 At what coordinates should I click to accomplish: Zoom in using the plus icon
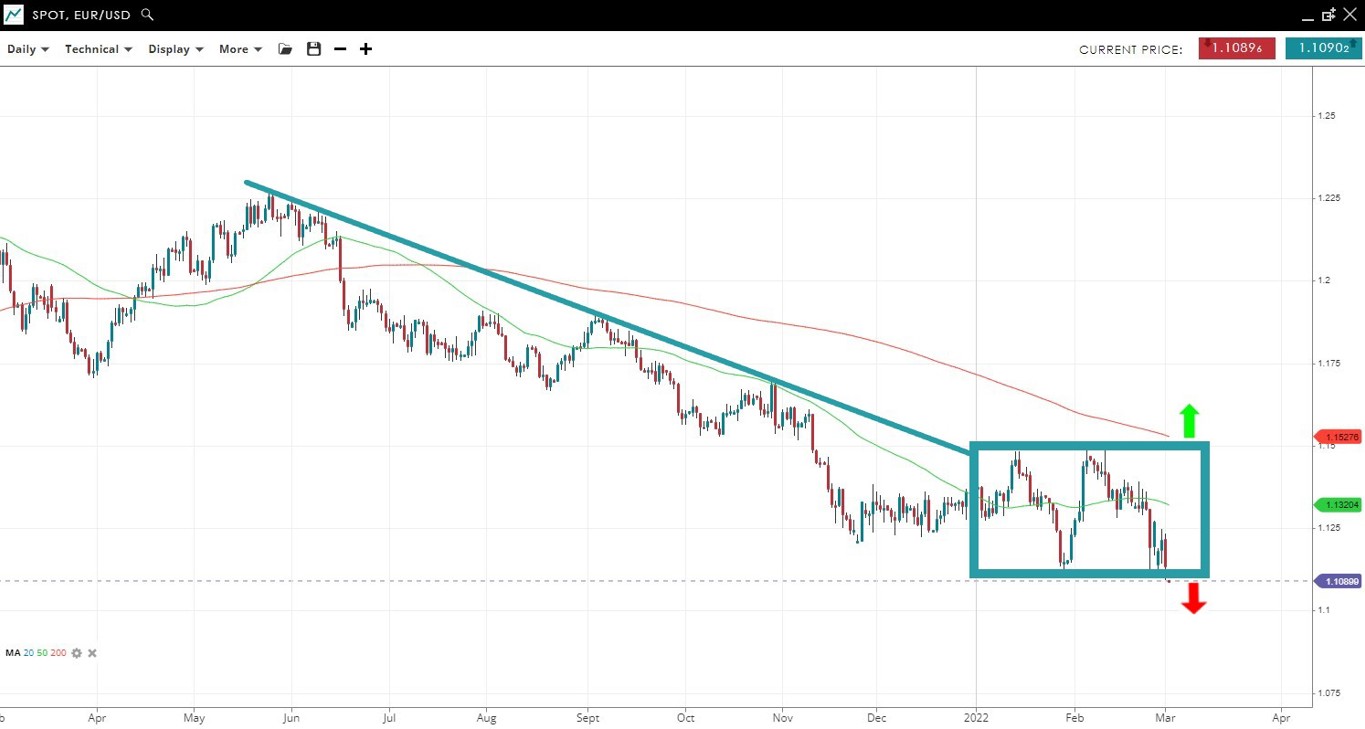pos(366,49)
